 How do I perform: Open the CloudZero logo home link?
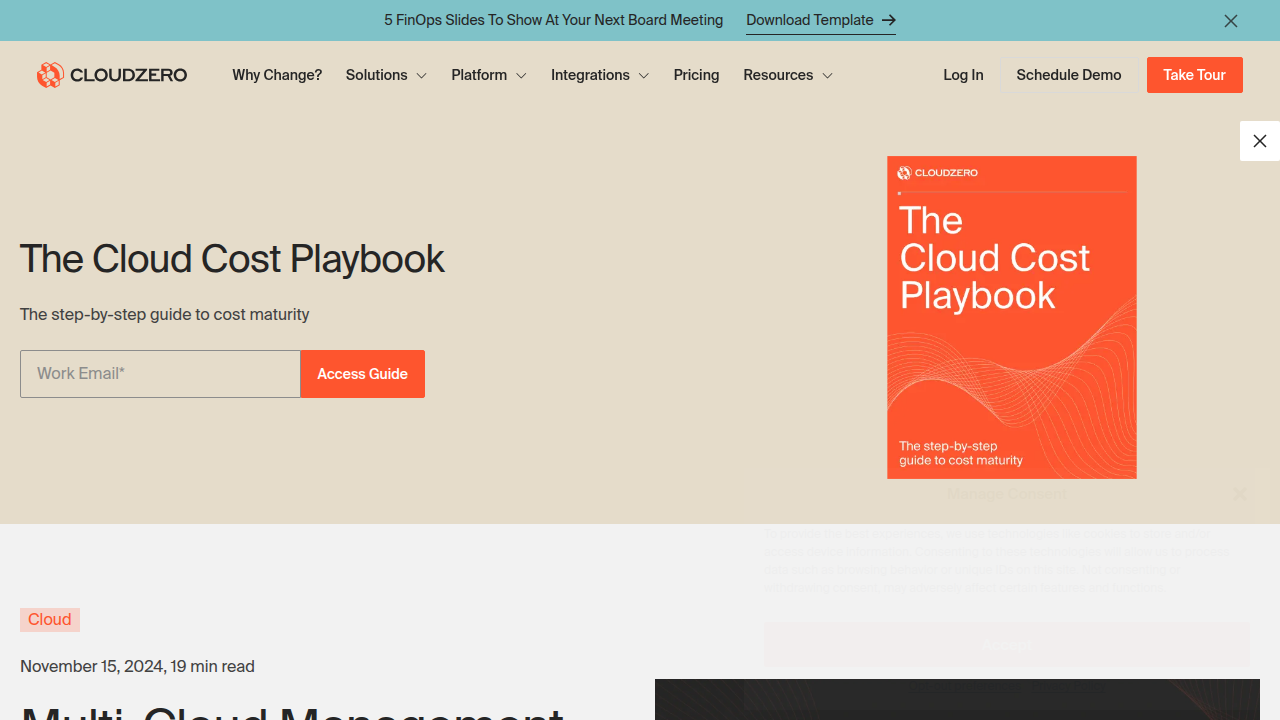(x=112, y=75)
